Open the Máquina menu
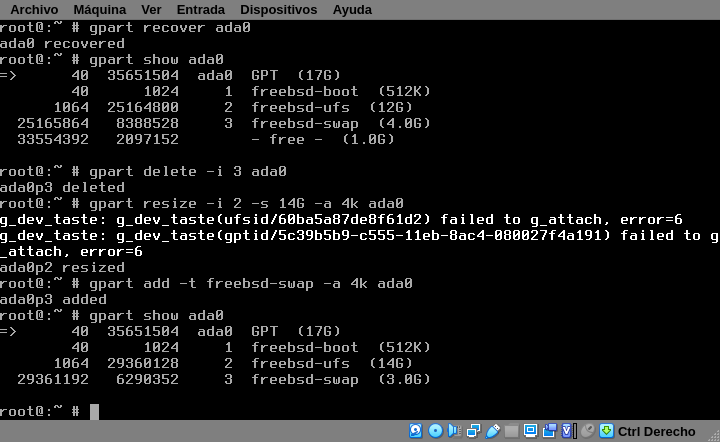This screenshot has height=442, width=720. [x=100, y=10]
